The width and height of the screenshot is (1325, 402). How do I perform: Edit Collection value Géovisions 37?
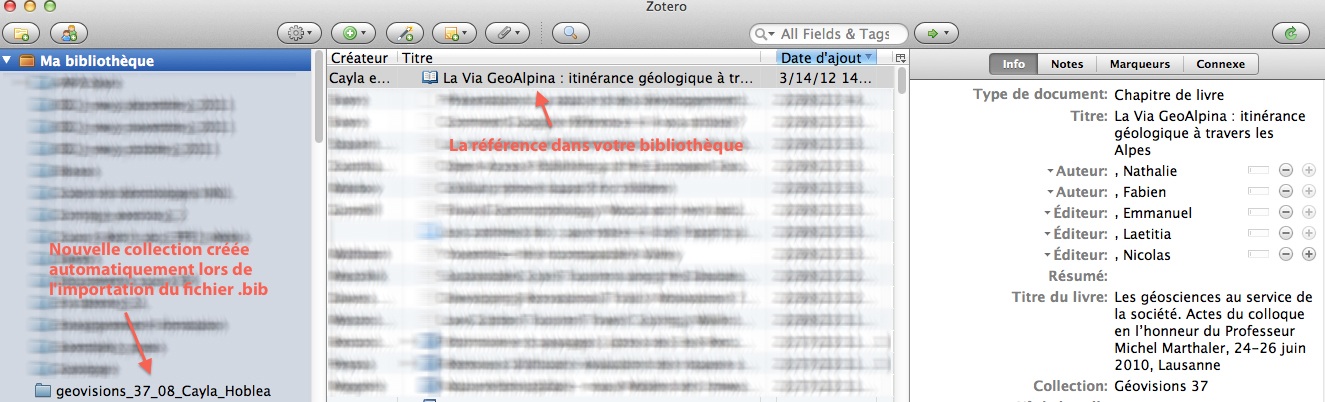[1160, 386]
